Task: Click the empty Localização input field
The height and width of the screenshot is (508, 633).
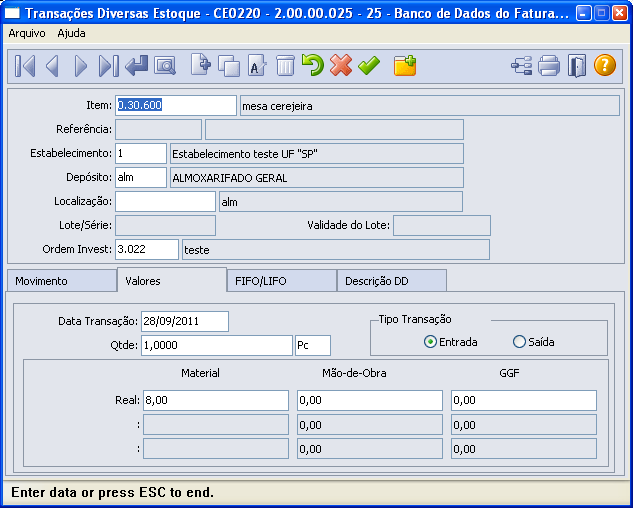Action: (166, 202)
